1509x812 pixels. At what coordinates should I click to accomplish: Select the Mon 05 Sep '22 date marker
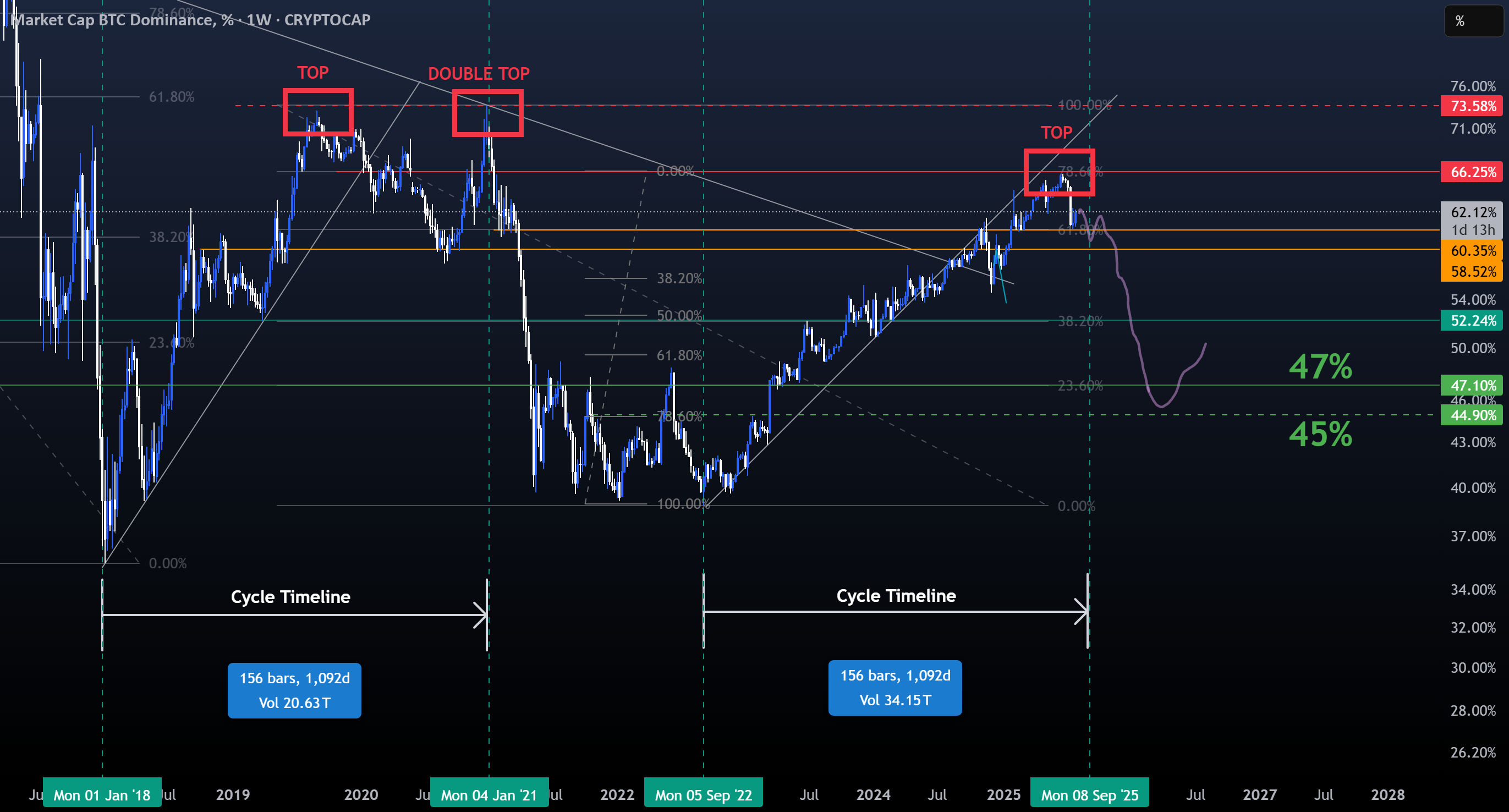coord(704,795)
